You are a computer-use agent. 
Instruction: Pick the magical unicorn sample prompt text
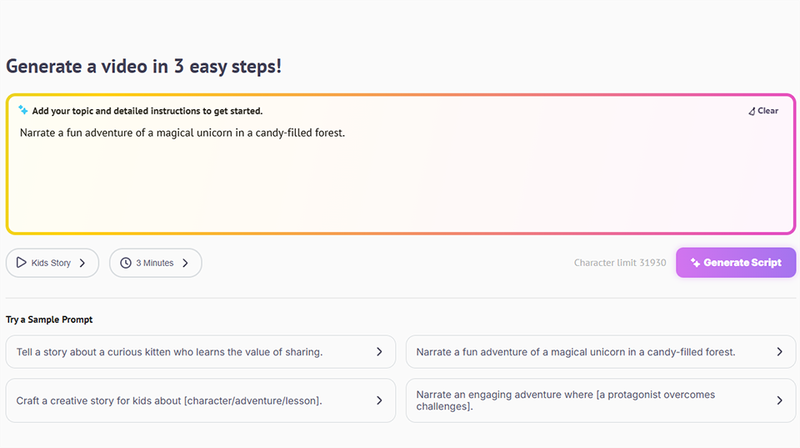[x=575, y=352]
